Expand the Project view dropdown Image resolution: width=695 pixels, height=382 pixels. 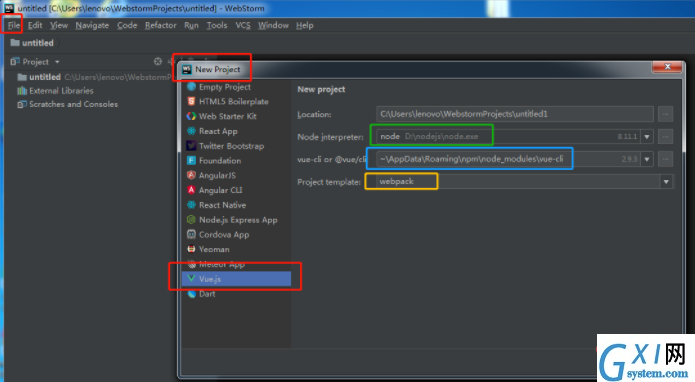click(x=57, y=62)
